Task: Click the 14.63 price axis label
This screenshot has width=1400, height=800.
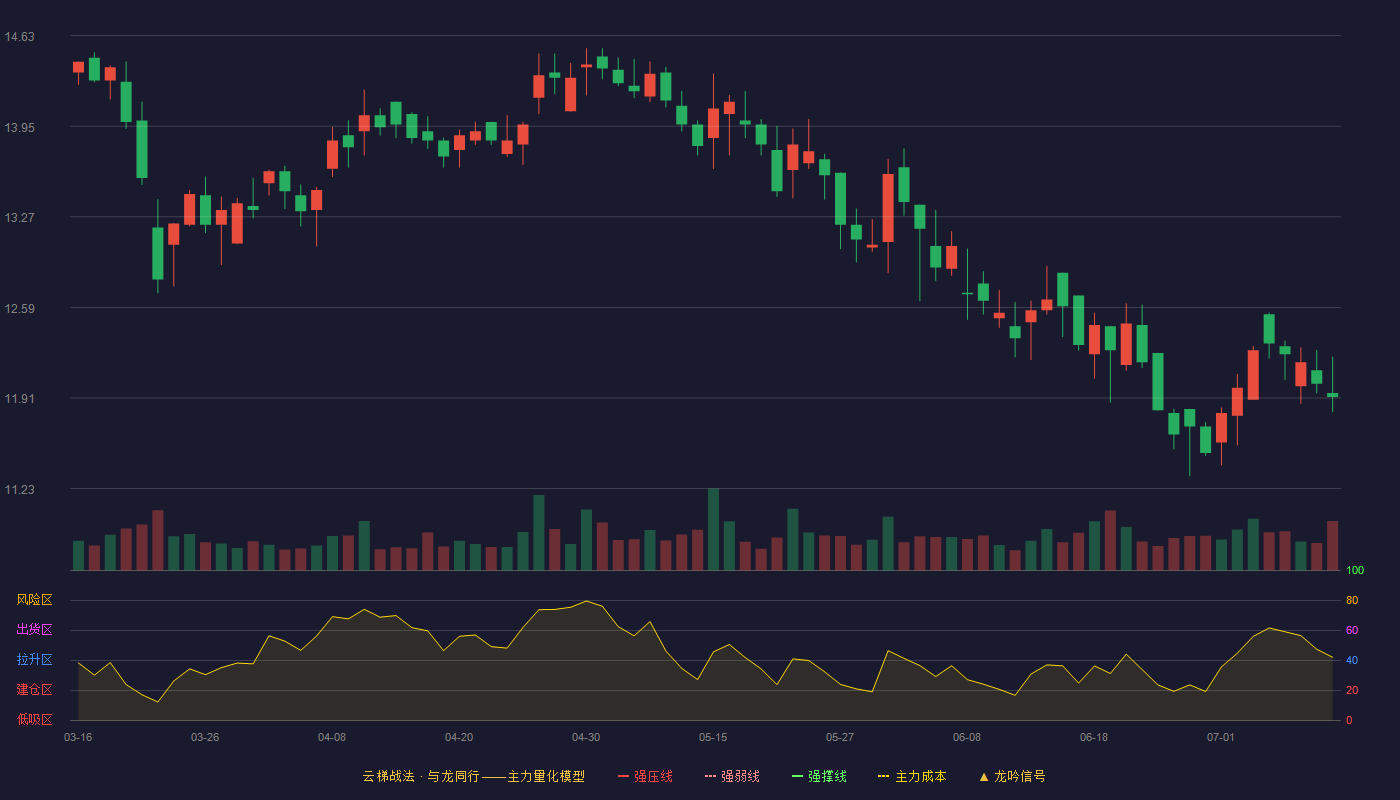Action: [20, 37]
